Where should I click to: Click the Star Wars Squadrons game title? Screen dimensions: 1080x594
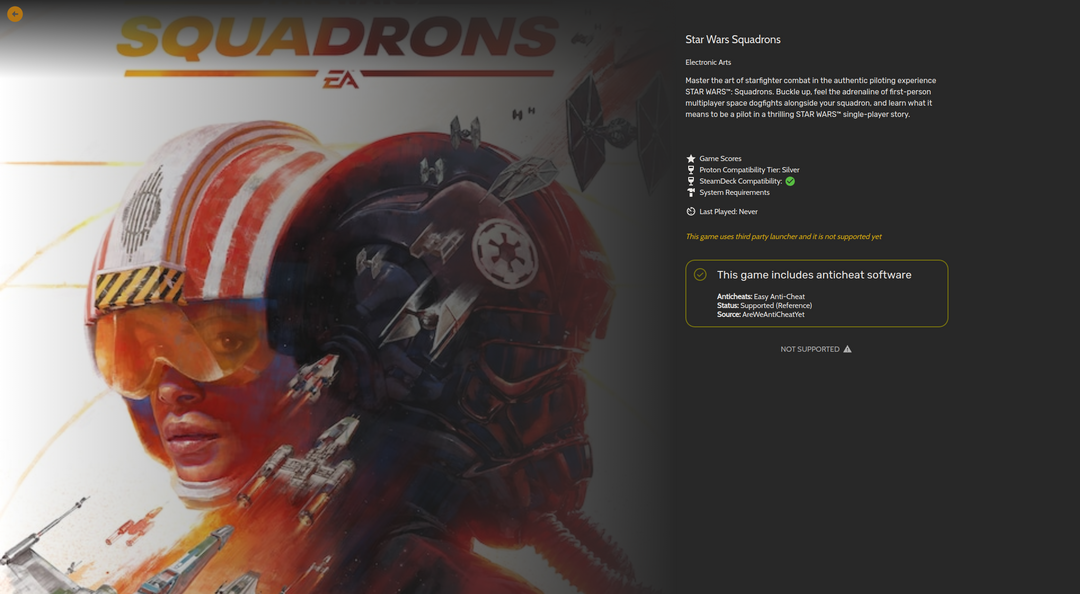[x=733, y=39]
